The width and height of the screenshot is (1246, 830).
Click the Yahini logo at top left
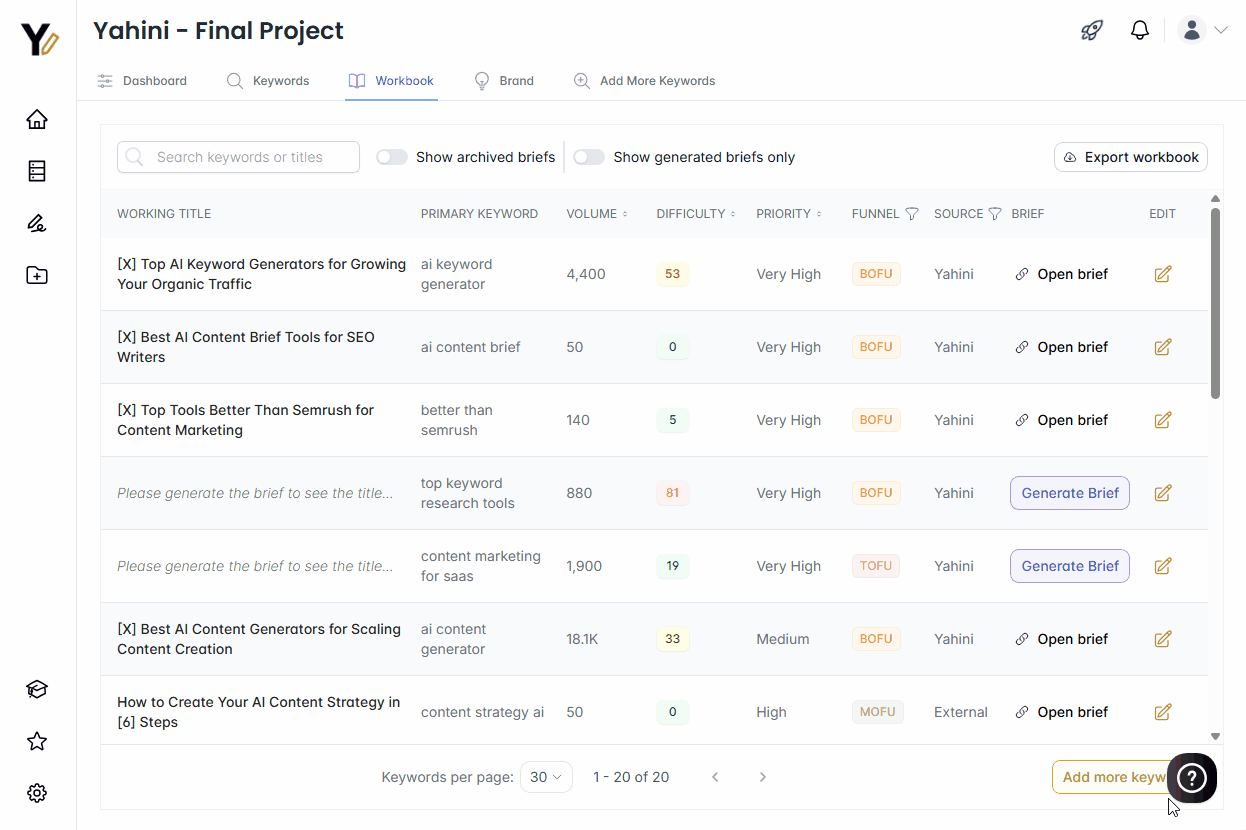(37, 40)
